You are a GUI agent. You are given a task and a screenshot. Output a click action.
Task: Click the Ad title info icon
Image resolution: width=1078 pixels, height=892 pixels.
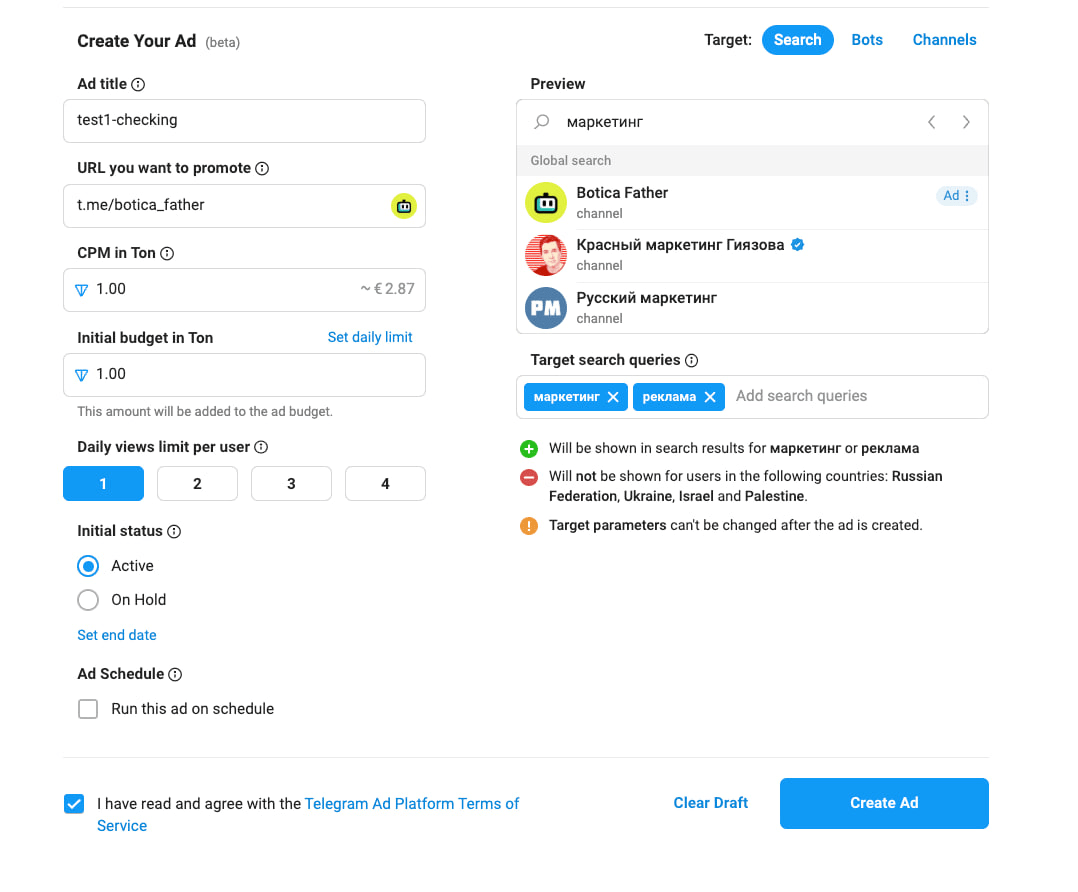coord(138,85)
